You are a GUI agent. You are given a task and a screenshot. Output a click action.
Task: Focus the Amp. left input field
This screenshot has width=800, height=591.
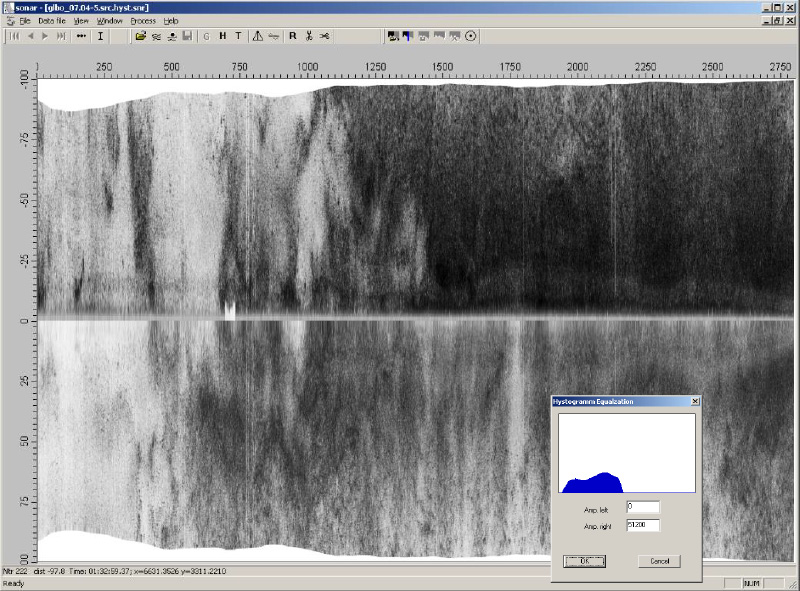(643, 507)
